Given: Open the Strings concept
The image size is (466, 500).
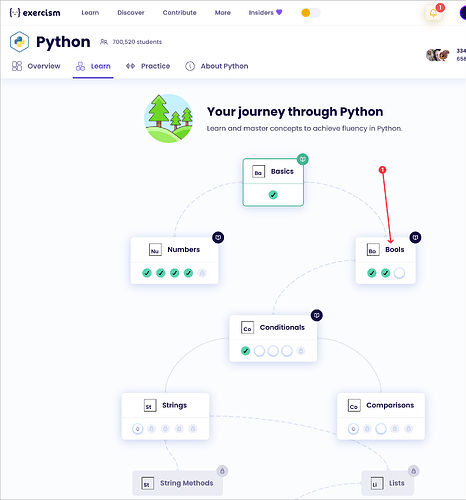Looking at the screenshot, I should (165, 416).
